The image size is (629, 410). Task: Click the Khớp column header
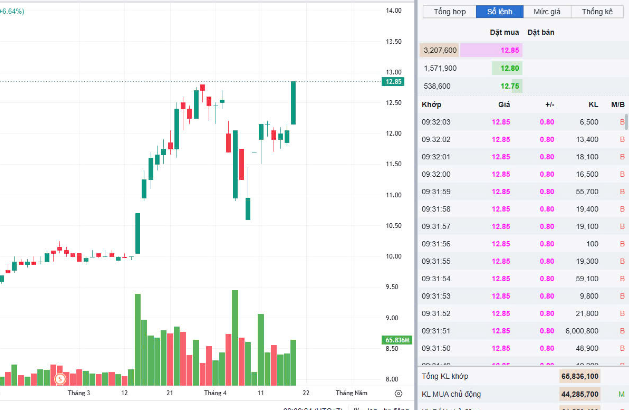pos(432,103)
